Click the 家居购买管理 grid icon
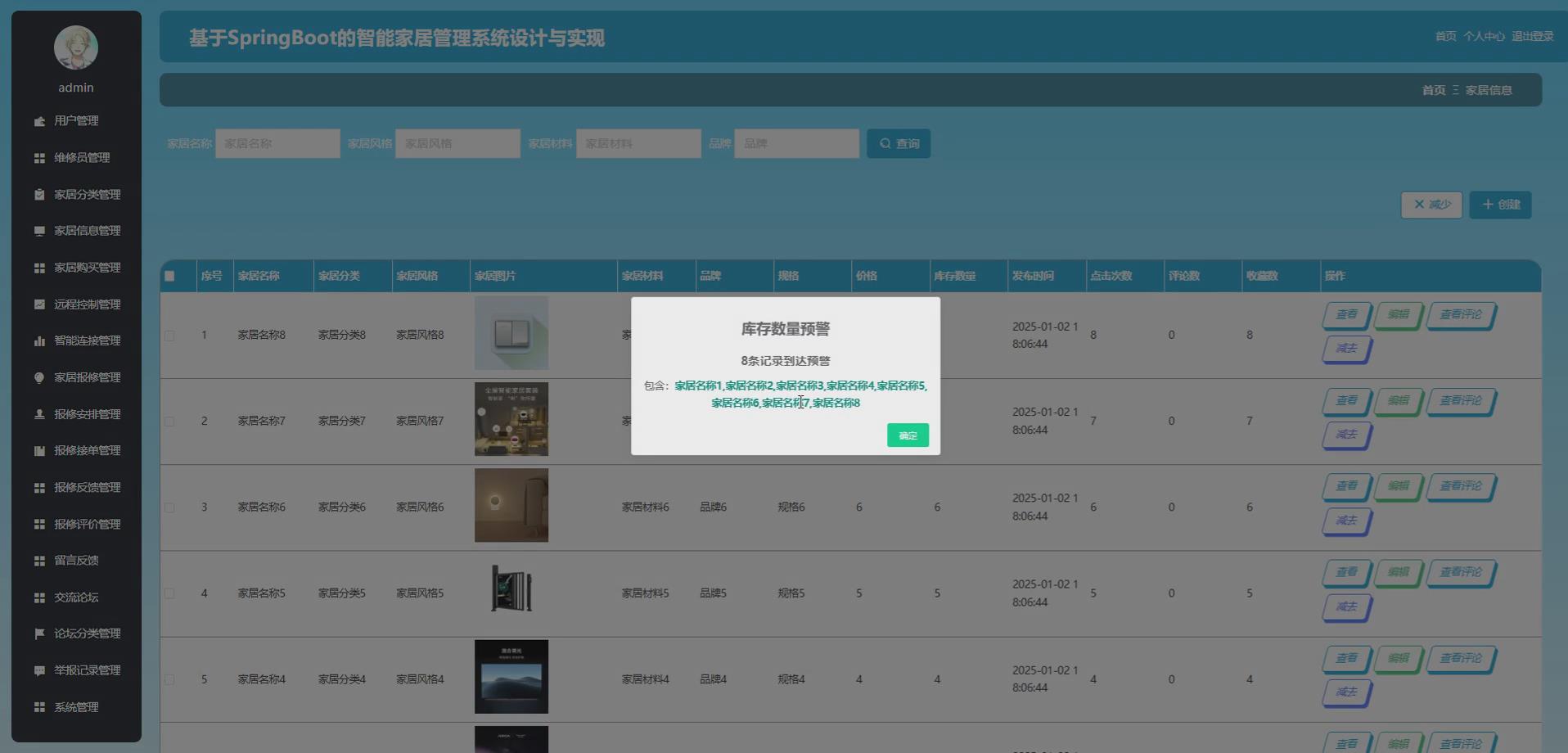This screenshot has height=753, width=1568. click(39, 268)
